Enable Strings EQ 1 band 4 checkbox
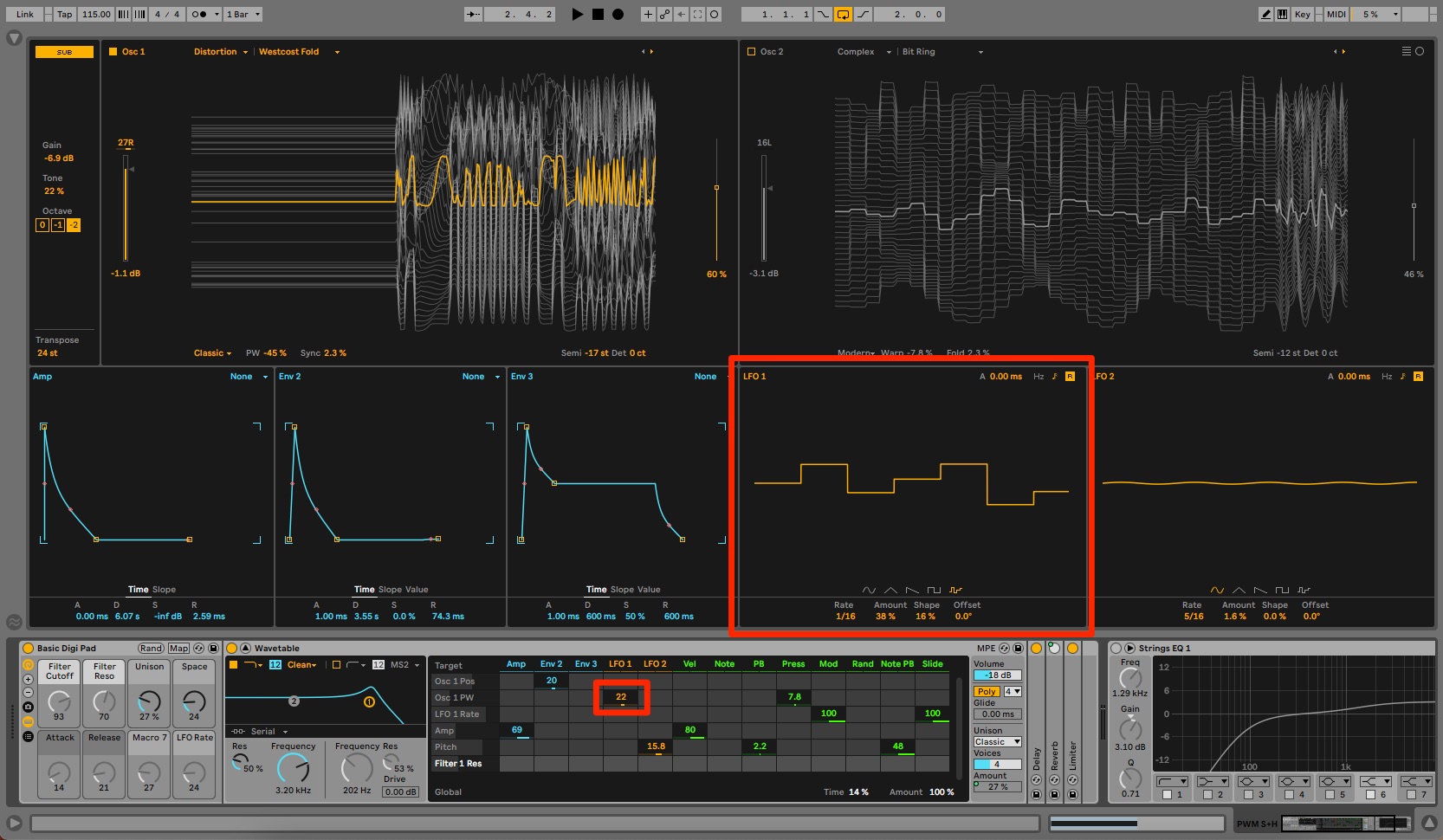 tap(1289, 794)
